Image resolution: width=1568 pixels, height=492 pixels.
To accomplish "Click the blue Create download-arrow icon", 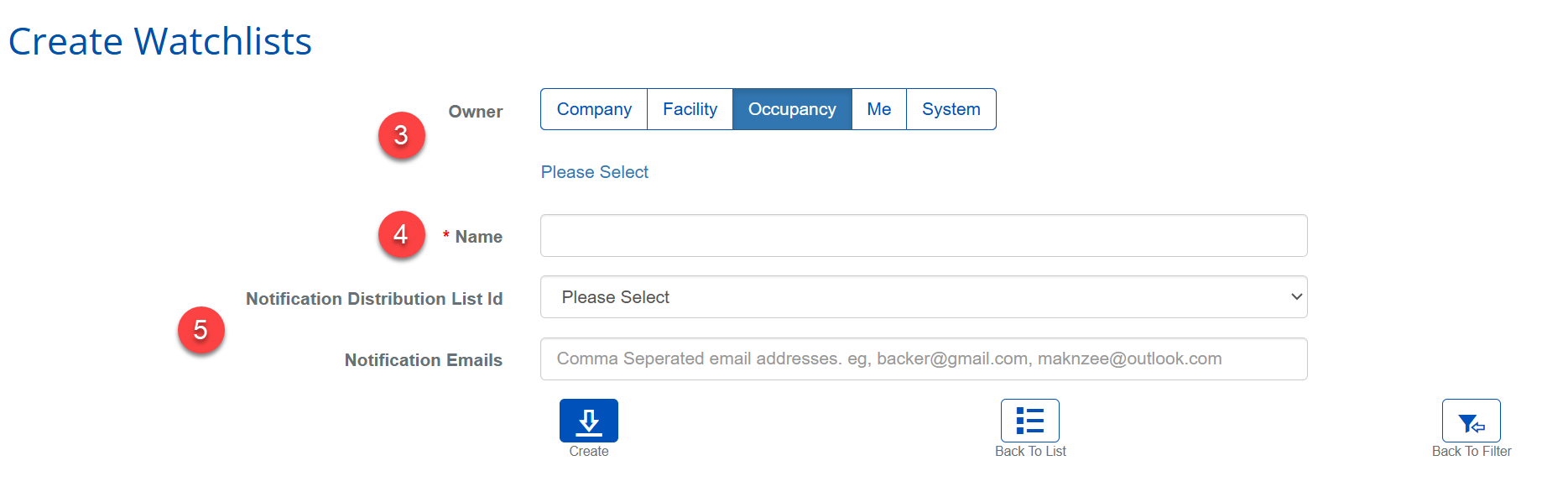I will 588,421.
